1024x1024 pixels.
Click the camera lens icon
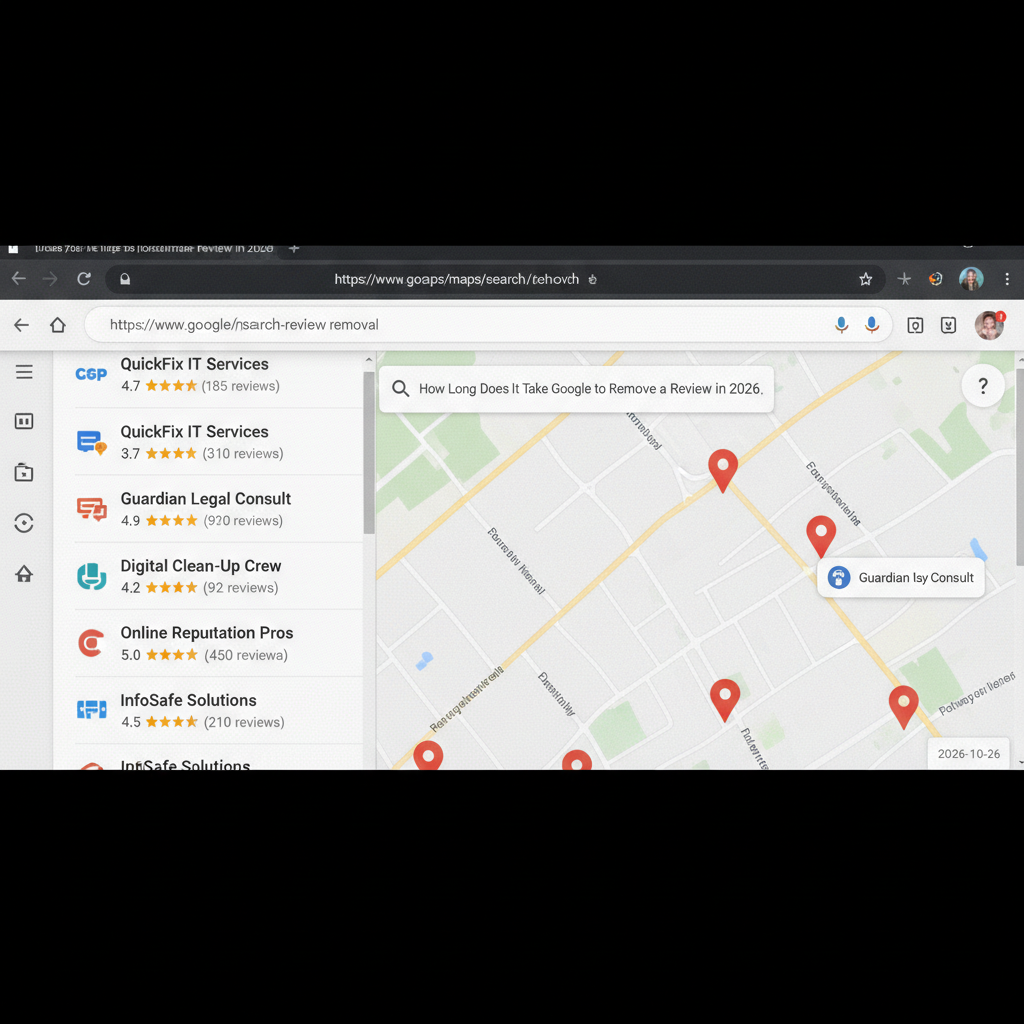click(x=915, y=325)
